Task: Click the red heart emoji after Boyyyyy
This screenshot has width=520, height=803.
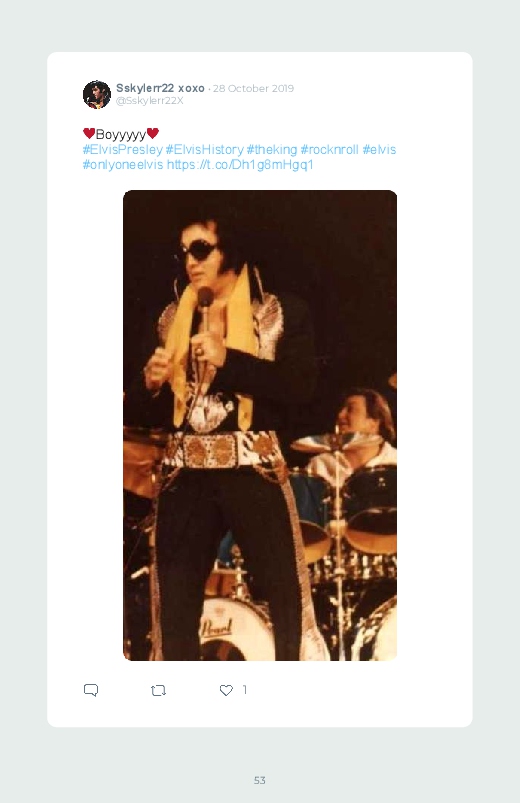Action: coord(153,133)
